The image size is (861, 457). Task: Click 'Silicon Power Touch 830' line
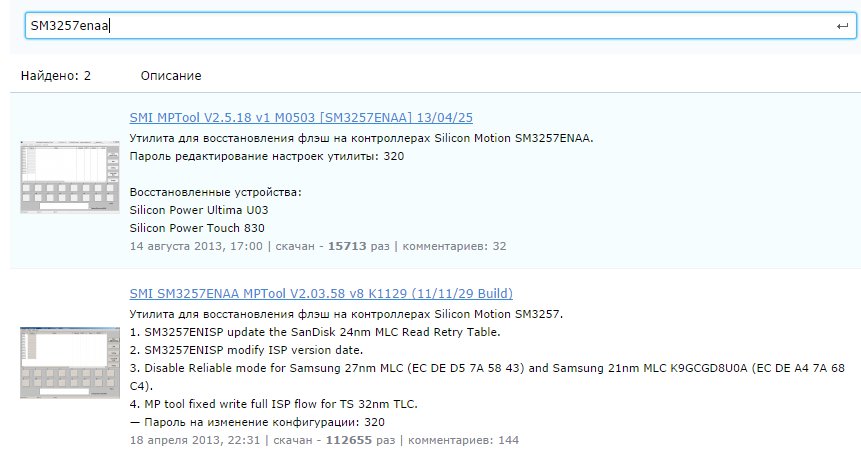click(x=197, y=228)
